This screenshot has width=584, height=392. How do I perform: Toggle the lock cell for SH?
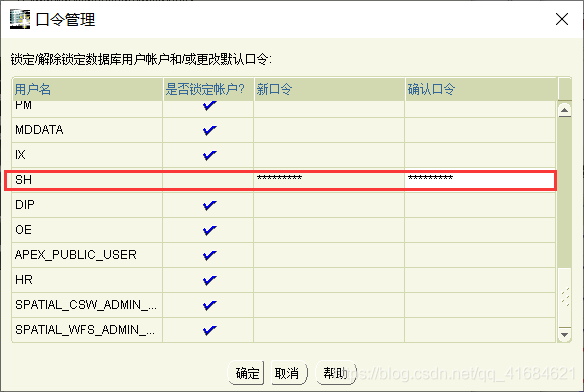208,180
